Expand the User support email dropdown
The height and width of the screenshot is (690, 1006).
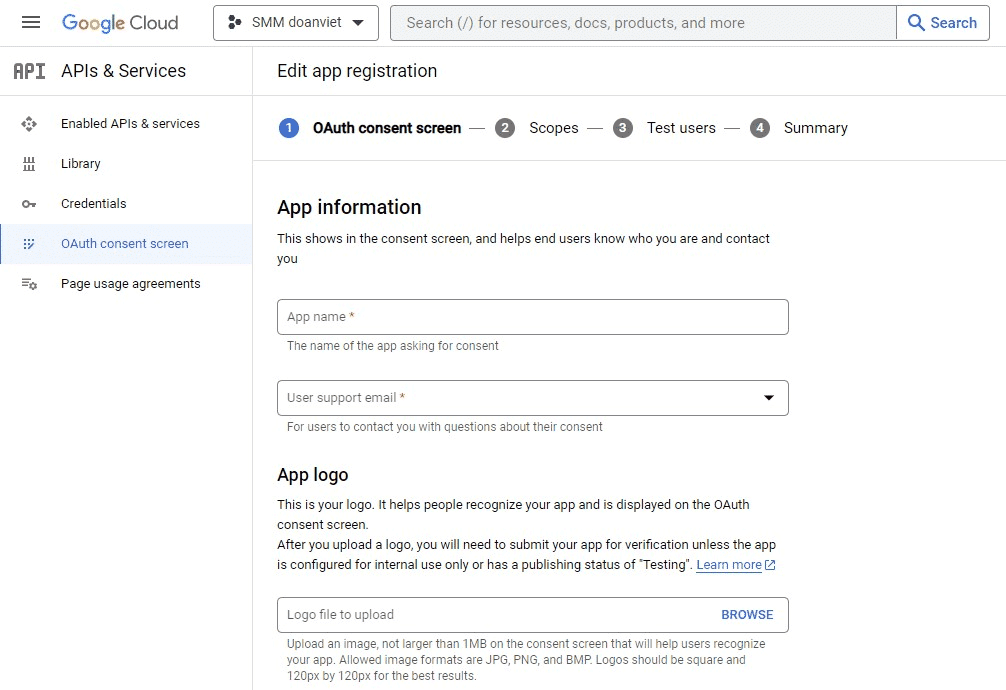tap(769, 398)
